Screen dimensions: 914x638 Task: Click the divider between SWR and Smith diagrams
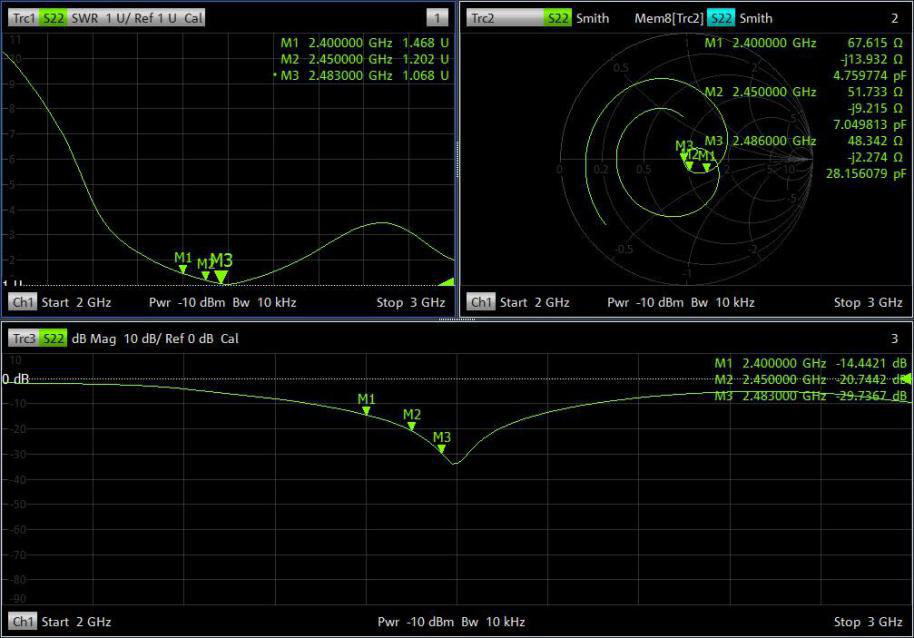(458, 160)
